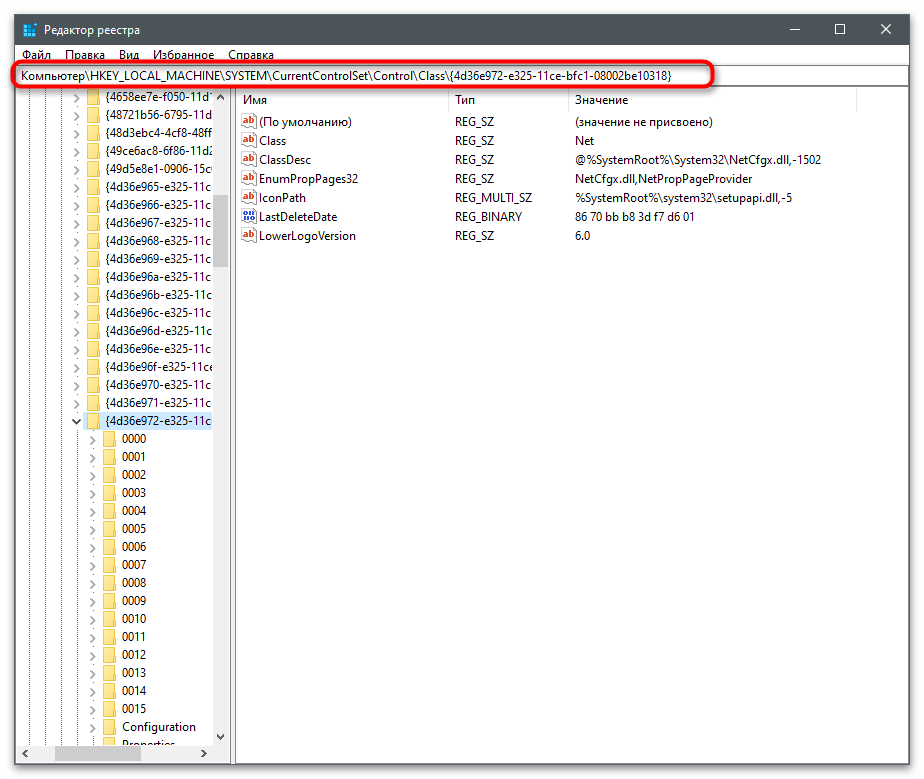The width and height of the screenshot is (924, 779).
Task: Open the Избранное menu
Action: pyautogui.click(x=183, y=55)
